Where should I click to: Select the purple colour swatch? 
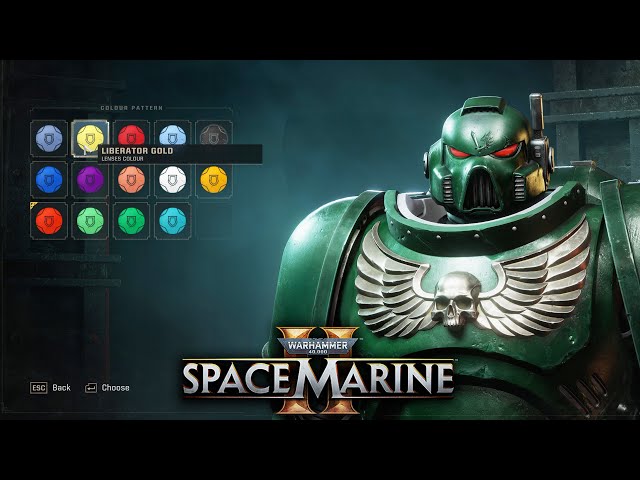pos(90,180)
